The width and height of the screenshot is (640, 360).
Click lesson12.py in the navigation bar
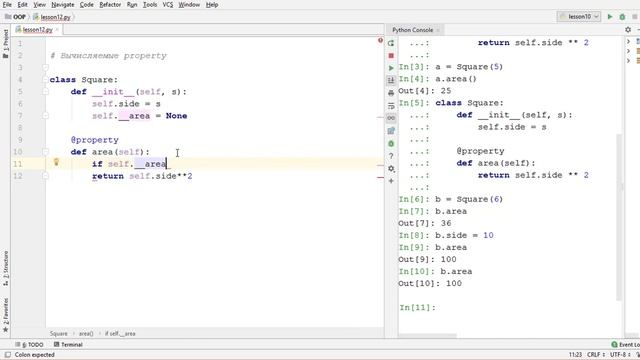tap(52, 17)
